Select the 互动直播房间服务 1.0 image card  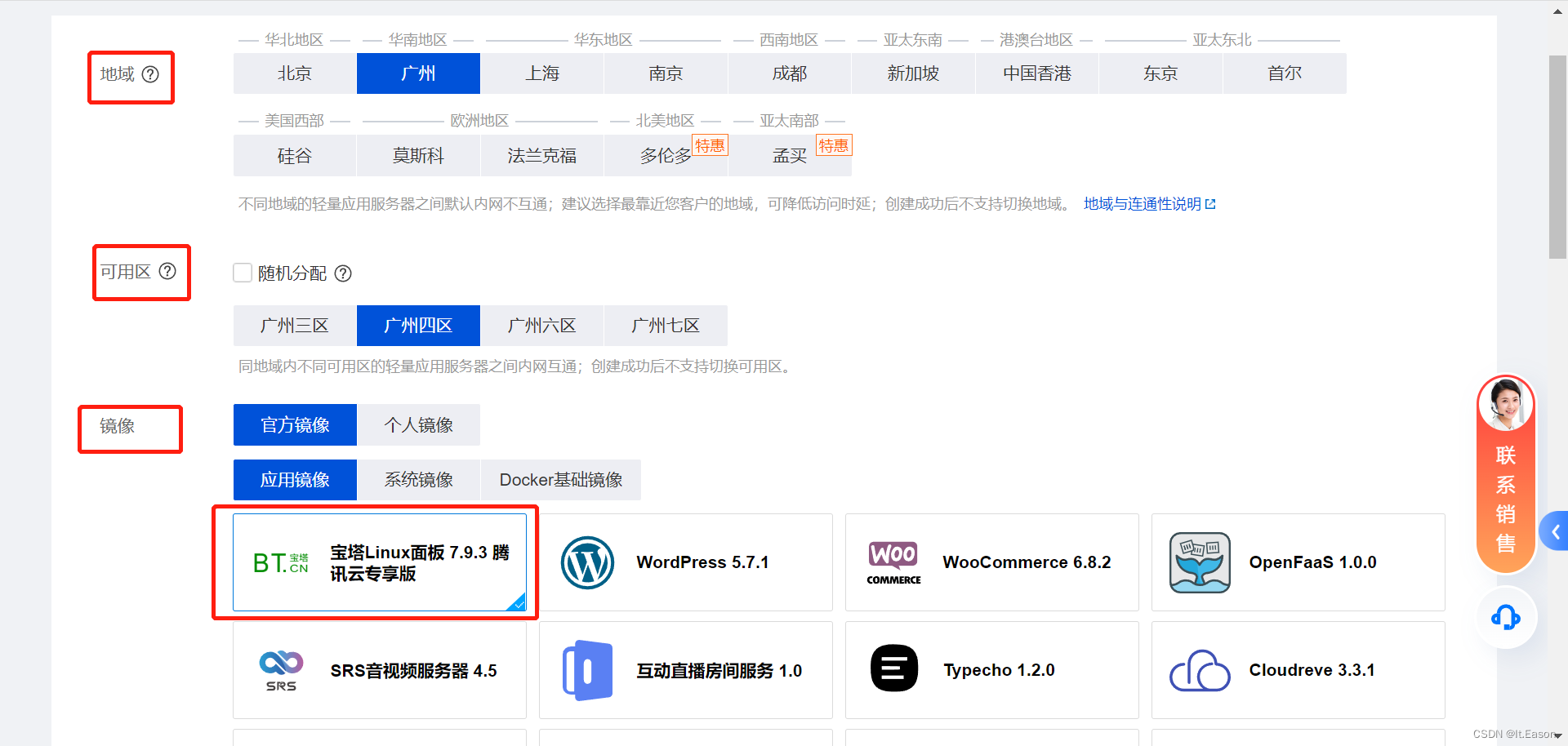pos(686,670)
